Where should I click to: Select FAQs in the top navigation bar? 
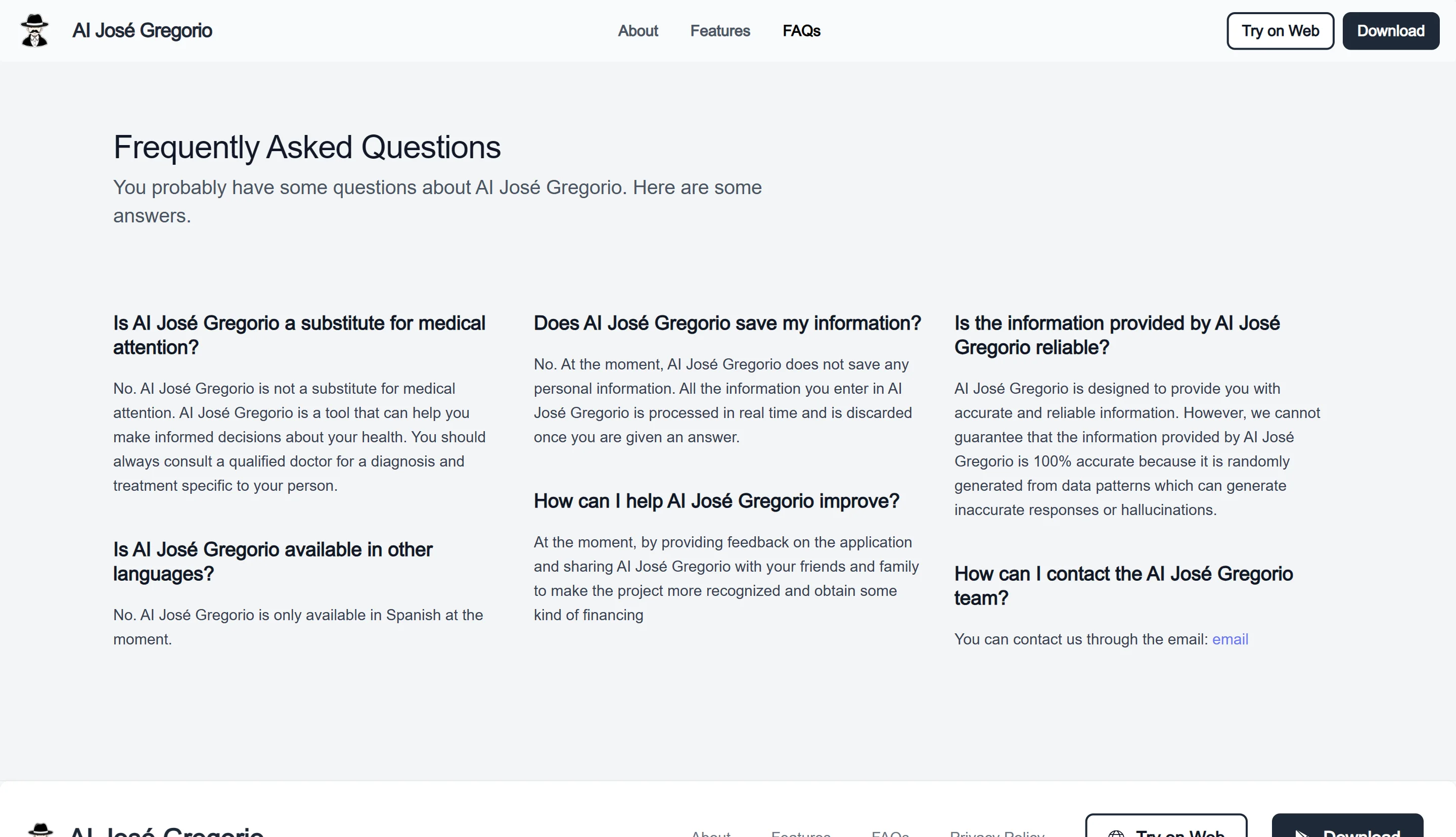[x=801, y=30]
